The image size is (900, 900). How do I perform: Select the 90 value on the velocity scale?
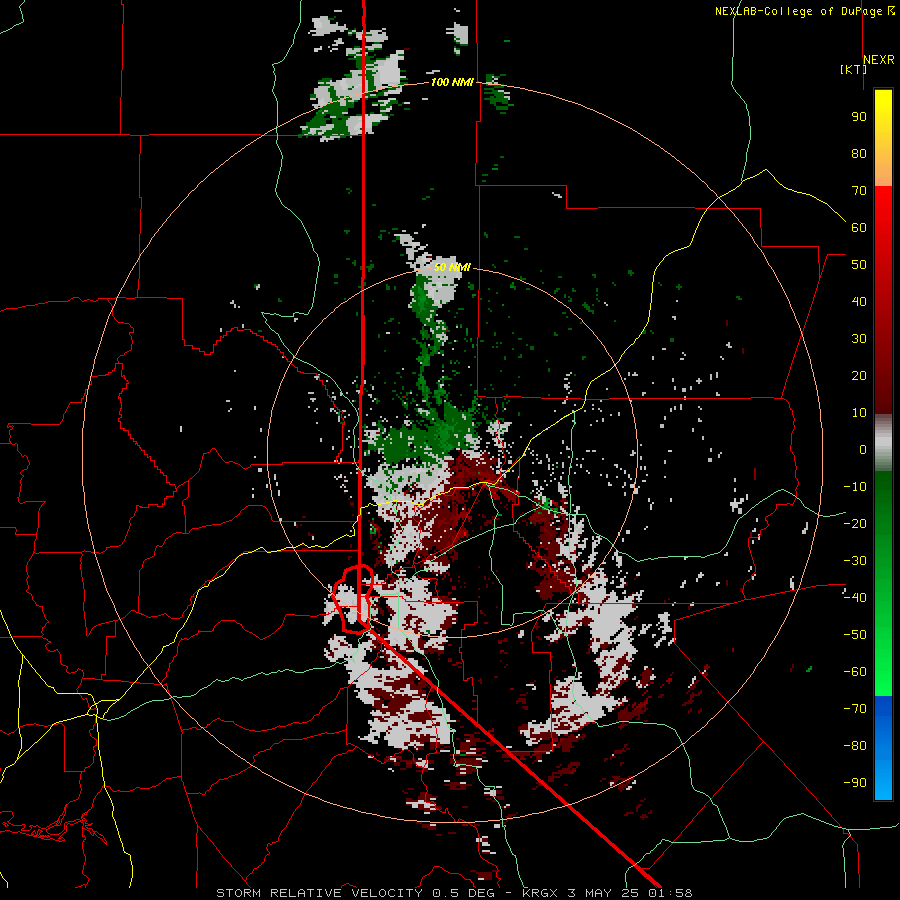[x=859, y=117]
